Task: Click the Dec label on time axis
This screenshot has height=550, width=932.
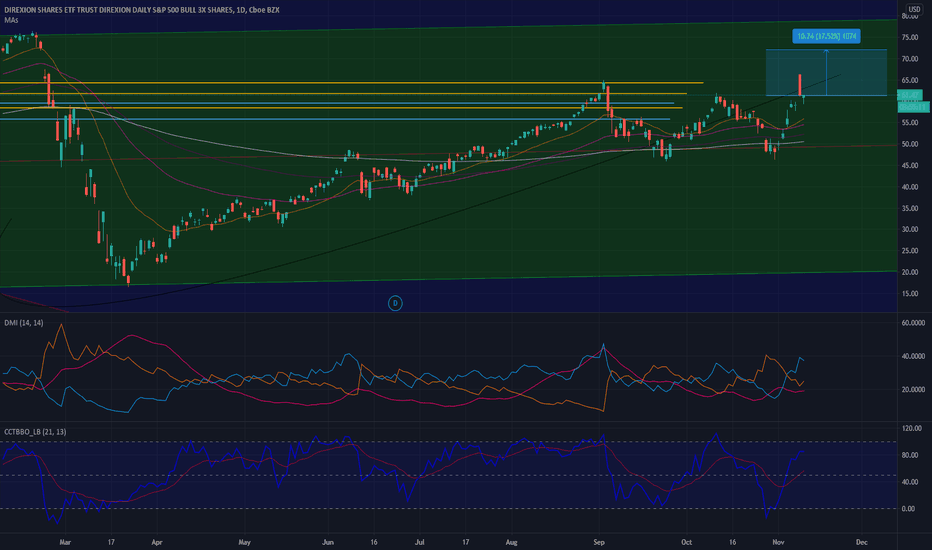Action: (x=861, y=542)
